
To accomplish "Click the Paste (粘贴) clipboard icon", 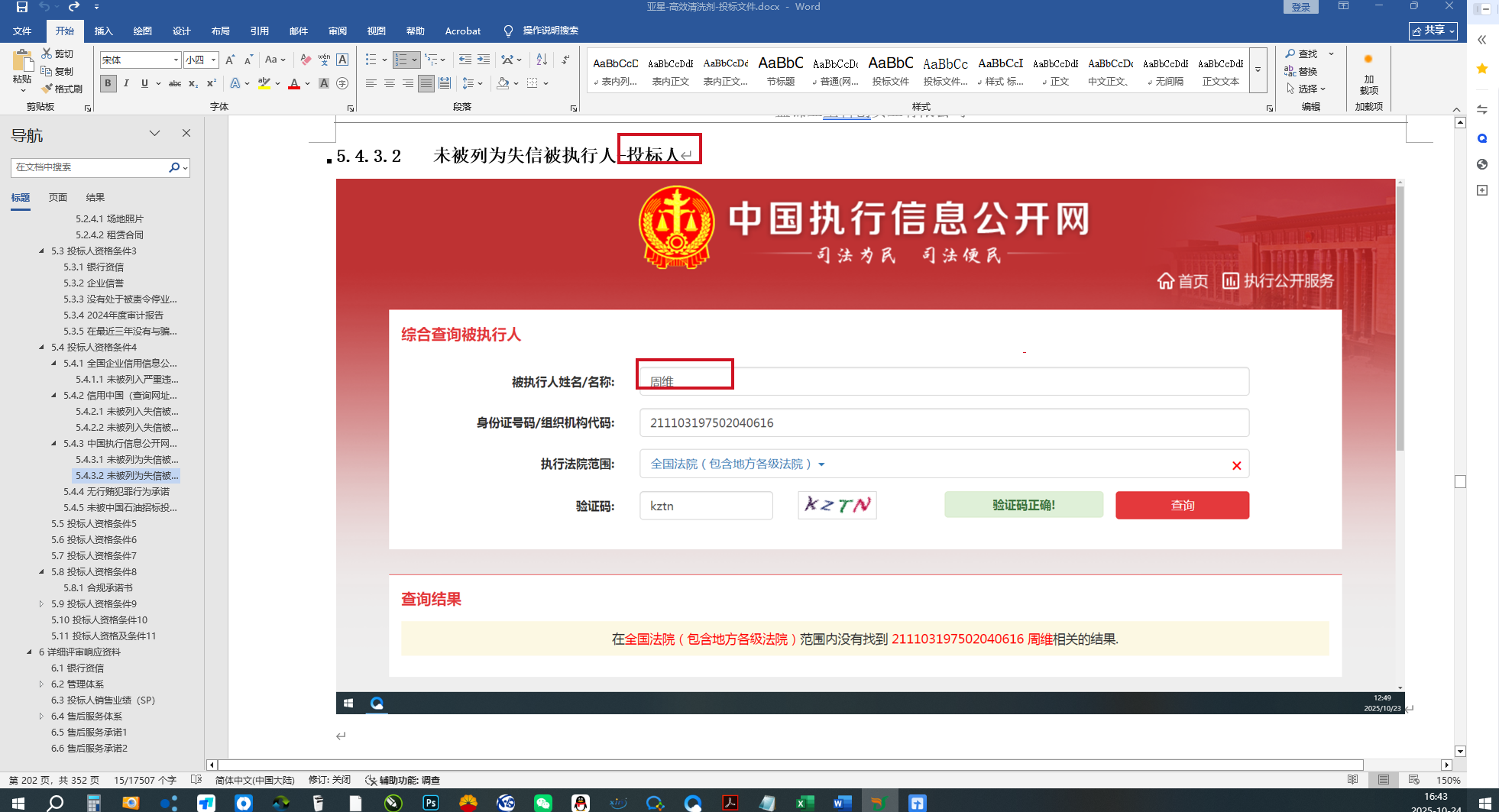I will point(22,61).
